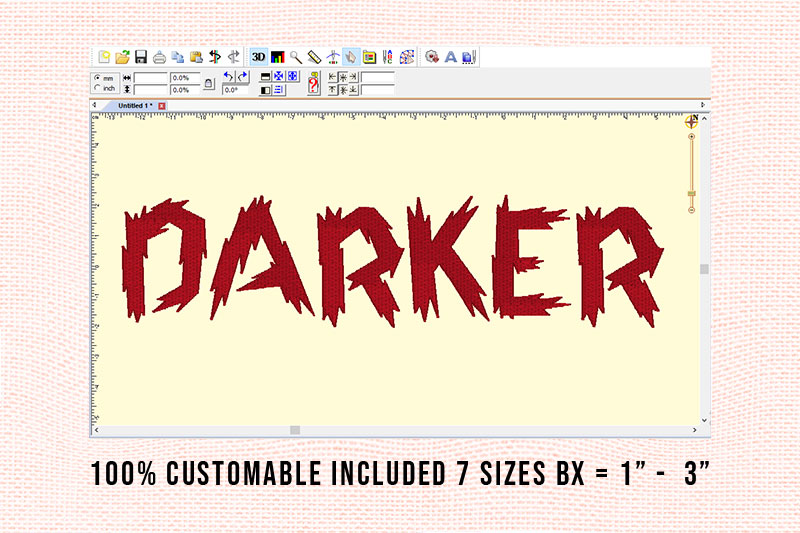Switch to the Untitled 1 tab

pos(135,106)
